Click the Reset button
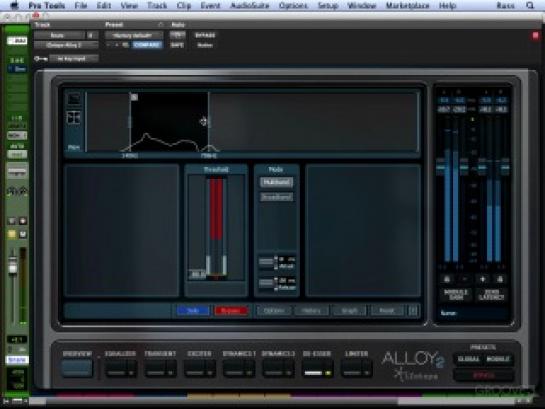 [x=387, y=310]
